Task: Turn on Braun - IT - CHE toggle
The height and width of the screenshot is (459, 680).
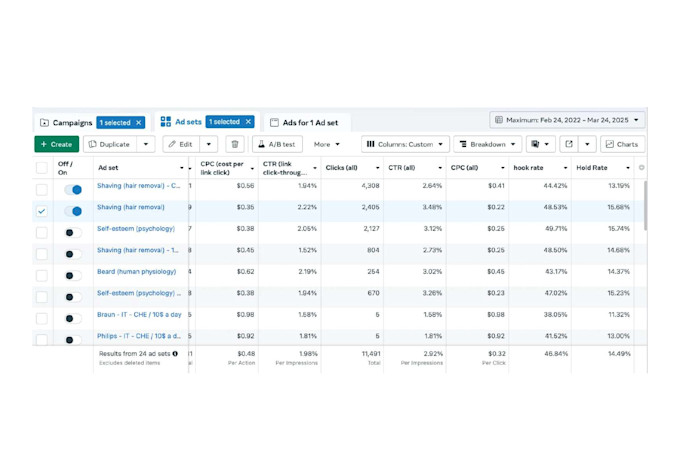Action: pos(73,318)
